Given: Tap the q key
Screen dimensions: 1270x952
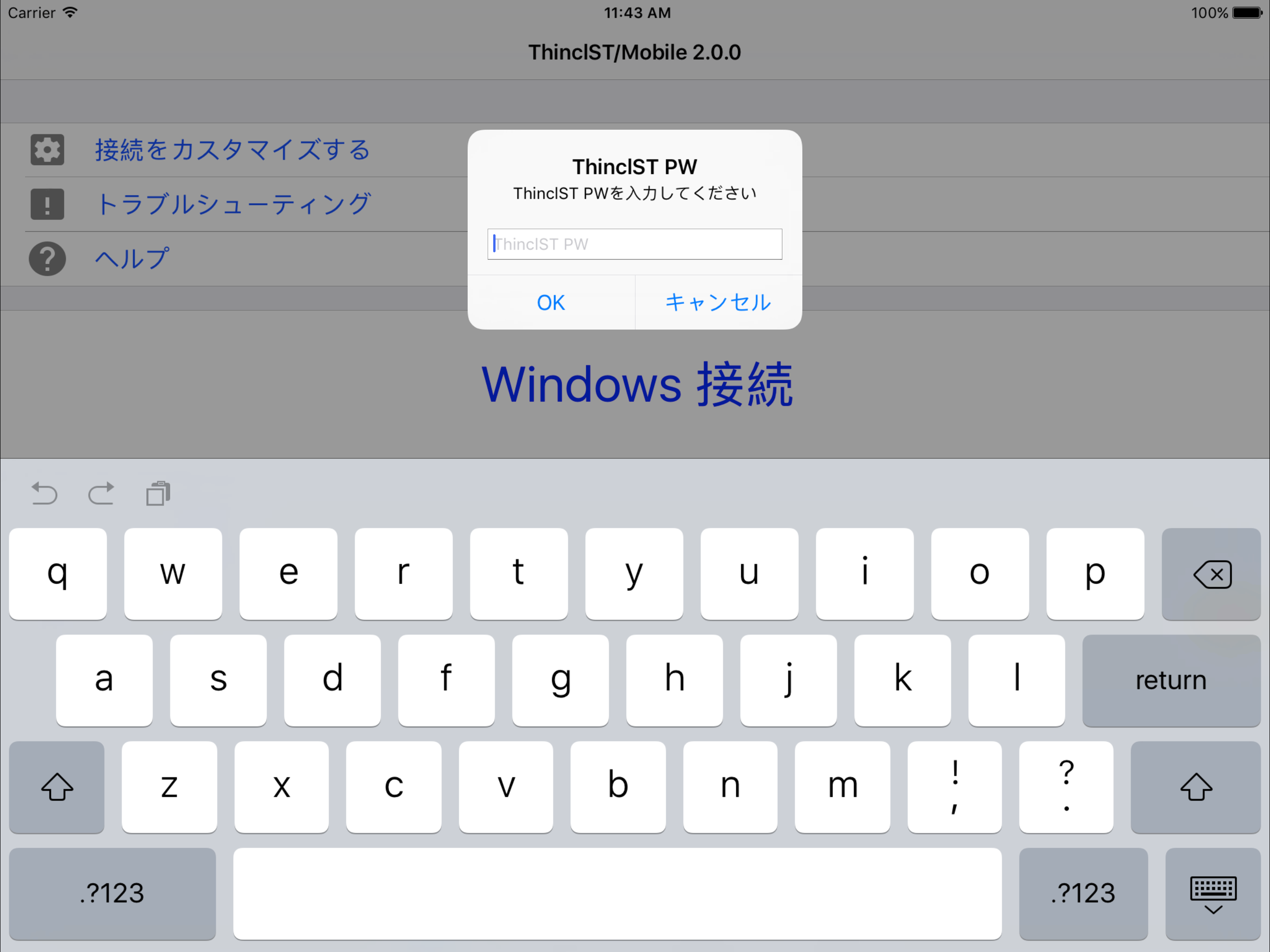Looking at the screenshot, I should click(x=58, y=574).
